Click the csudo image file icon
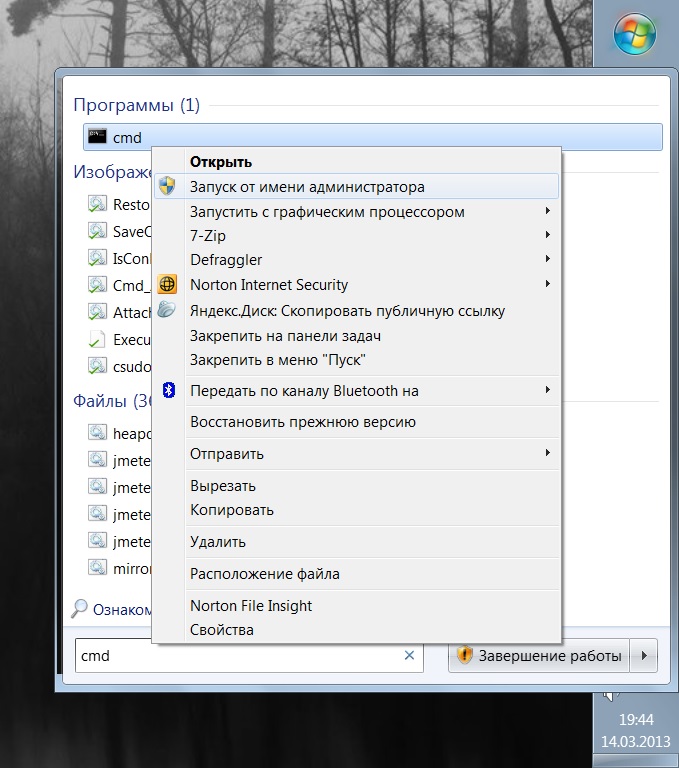This screenshot has width=679, height=768. [x=97, y=365]
